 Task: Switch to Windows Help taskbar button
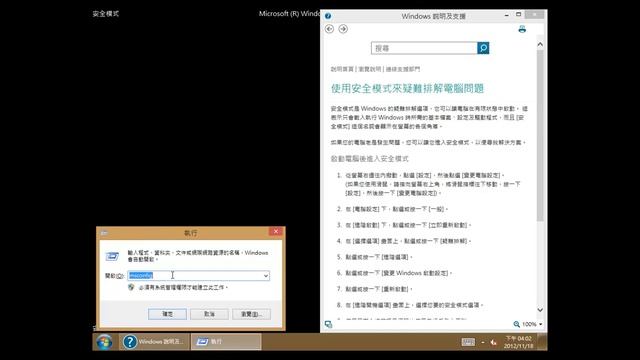[154, 342]
